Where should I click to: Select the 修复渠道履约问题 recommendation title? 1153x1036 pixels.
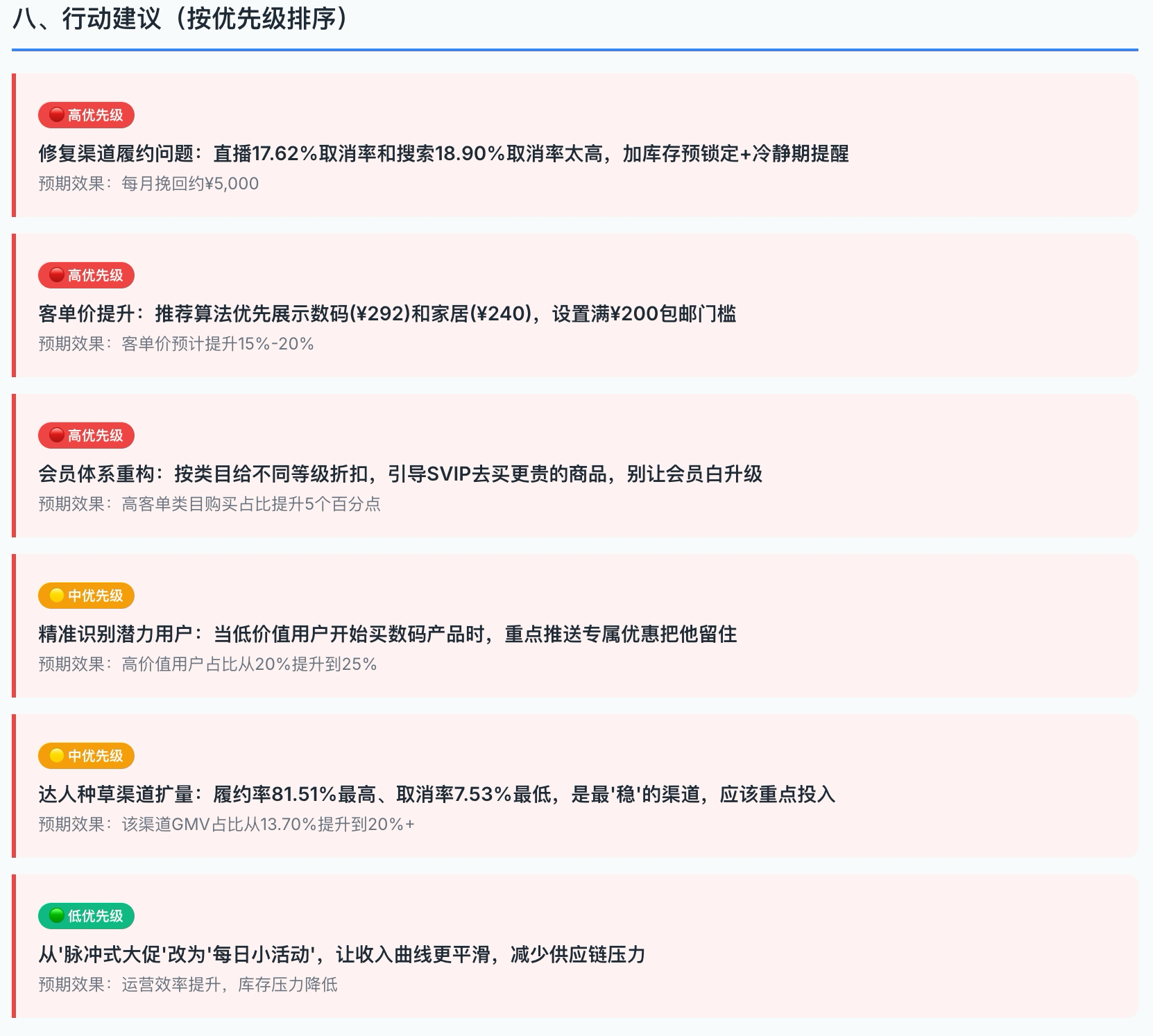click(443, 153)
